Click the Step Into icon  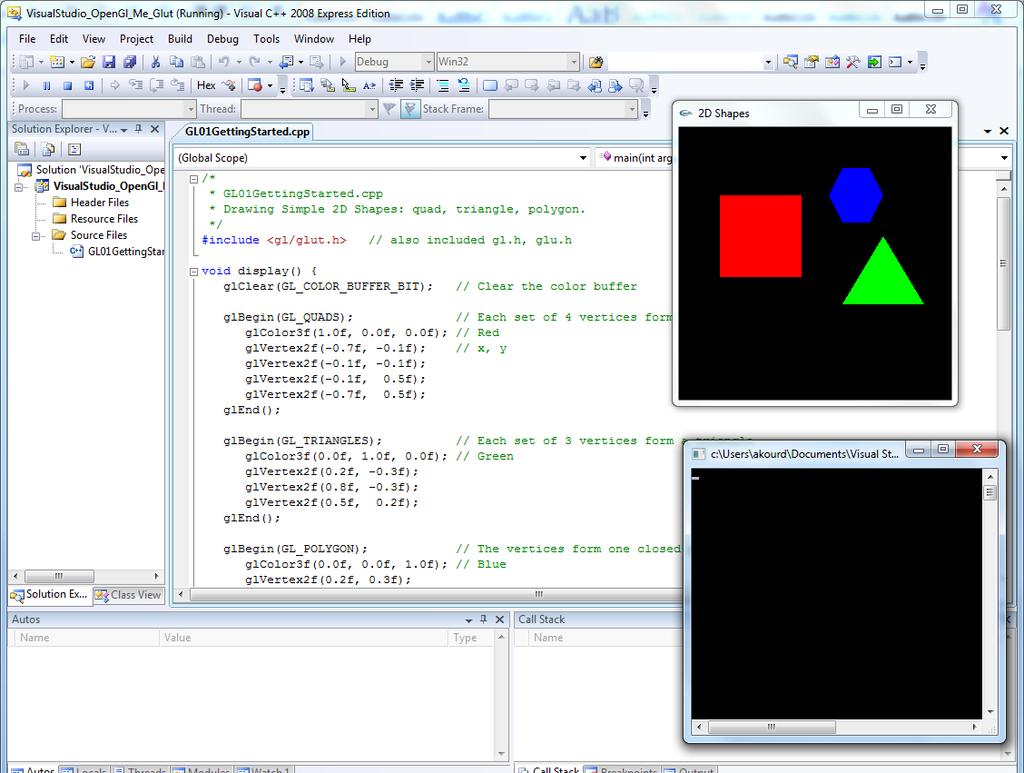point(136,85)
